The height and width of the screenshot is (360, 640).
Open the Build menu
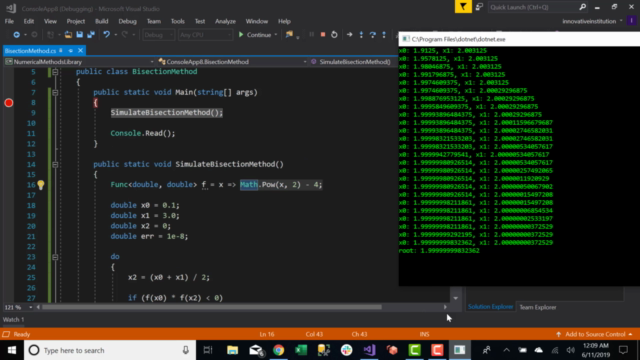102,21
